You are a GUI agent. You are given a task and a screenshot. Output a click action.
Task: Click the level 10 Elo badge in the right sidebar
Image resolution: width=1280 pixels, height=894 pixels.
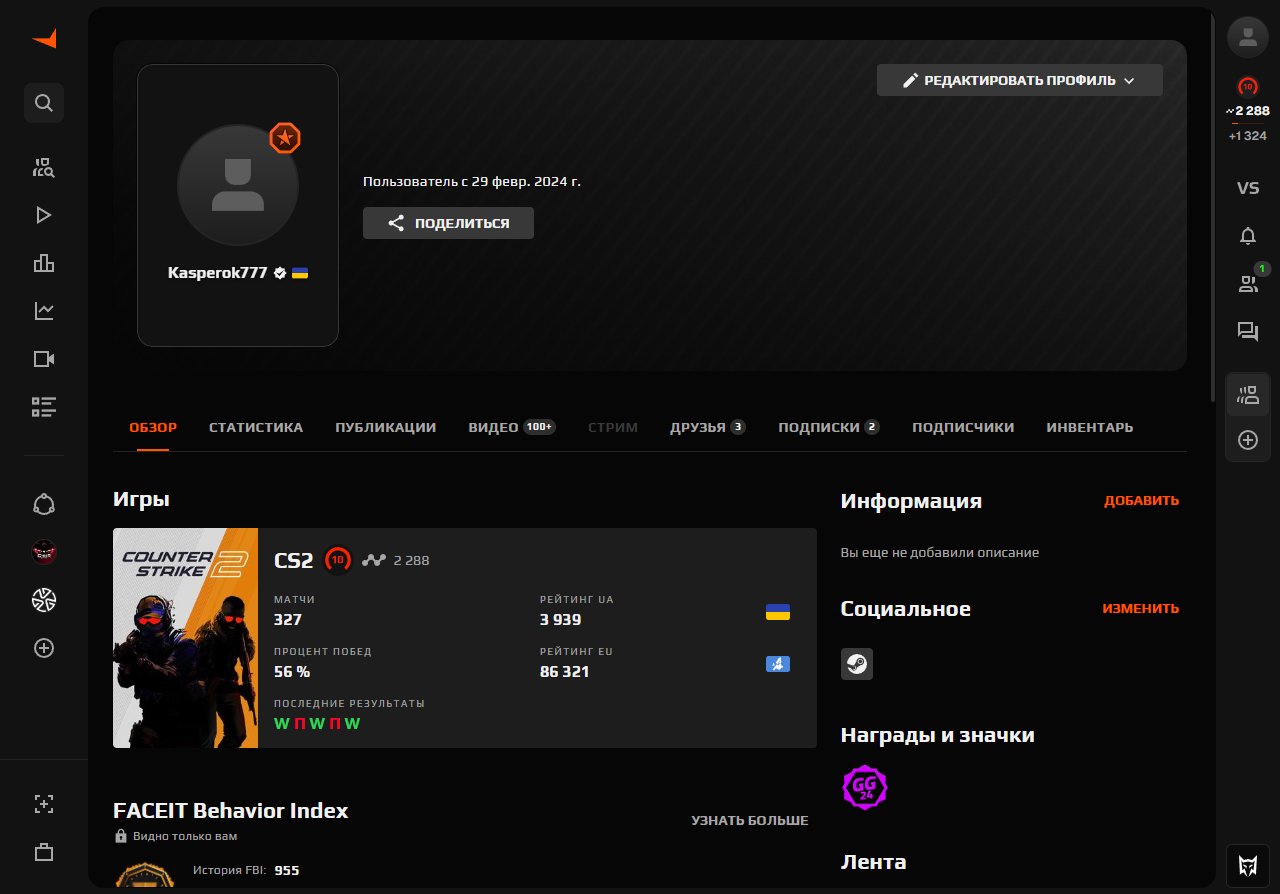[x=1248, y=86]
